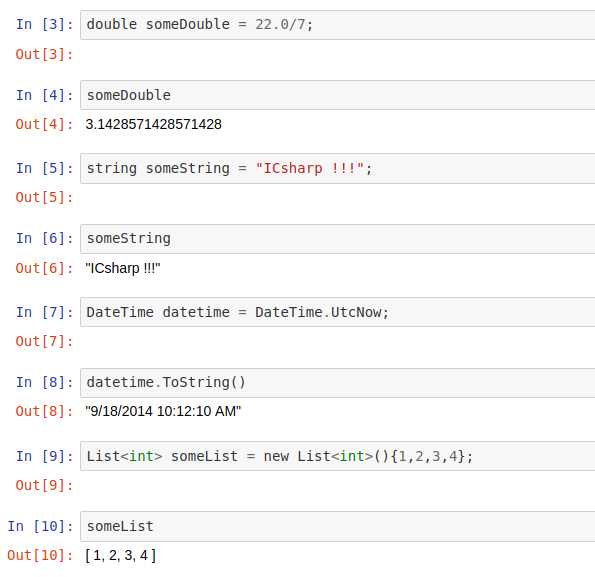Click code cell with double someDouble = 22.0/7
Viewport: 595px width, 577px height.
[x=338, y=25]
